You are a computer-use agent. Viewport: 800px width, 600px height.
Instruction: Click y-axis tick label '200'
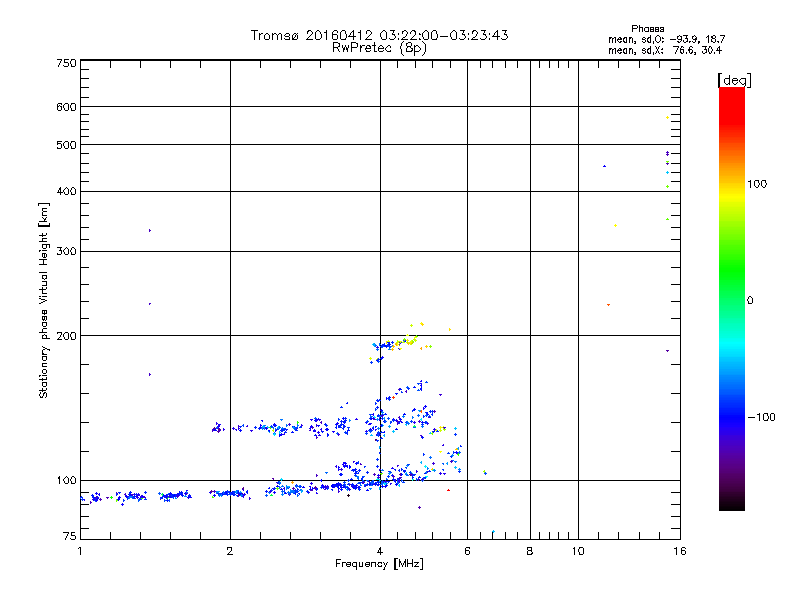[x=67, y=336]
